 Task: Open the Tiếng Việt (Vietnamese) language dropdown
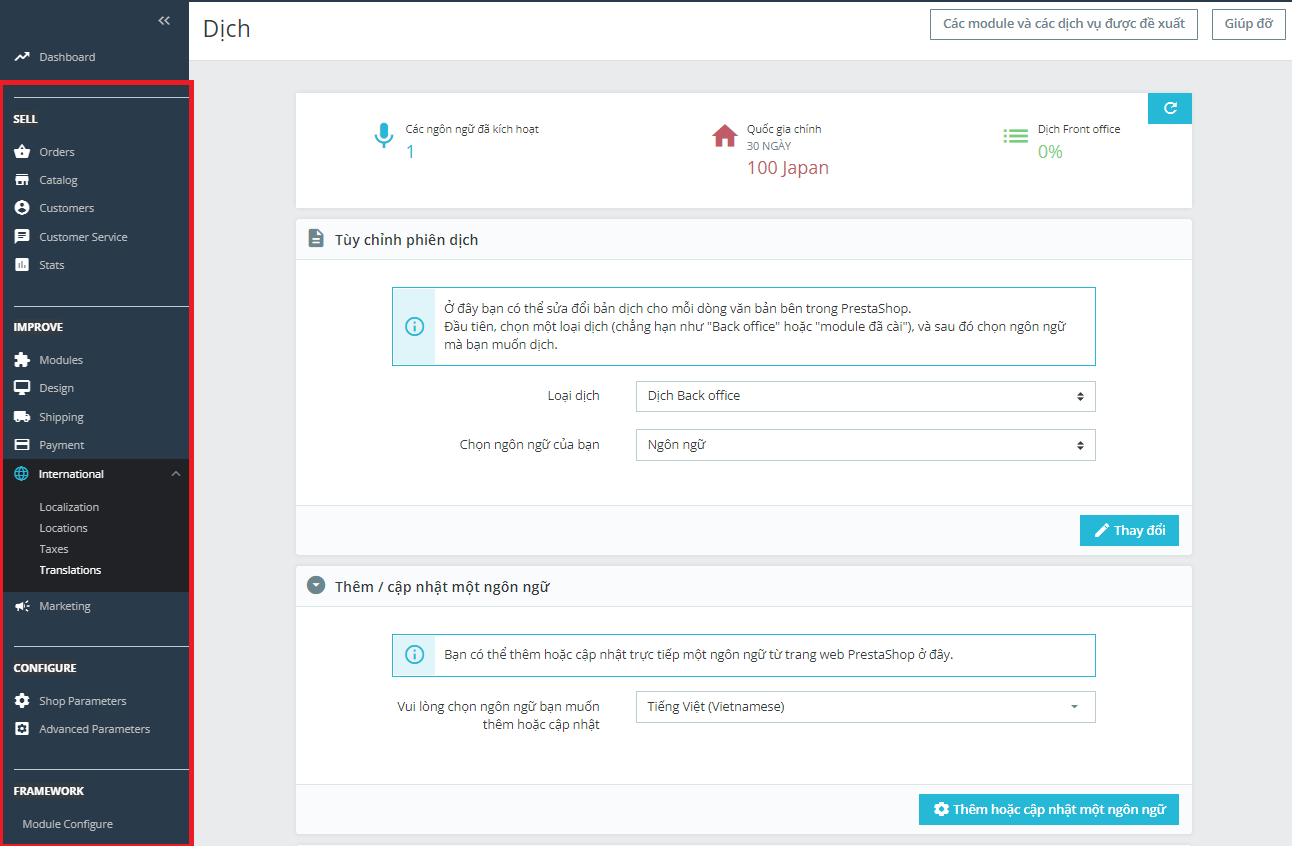(866, 707)
